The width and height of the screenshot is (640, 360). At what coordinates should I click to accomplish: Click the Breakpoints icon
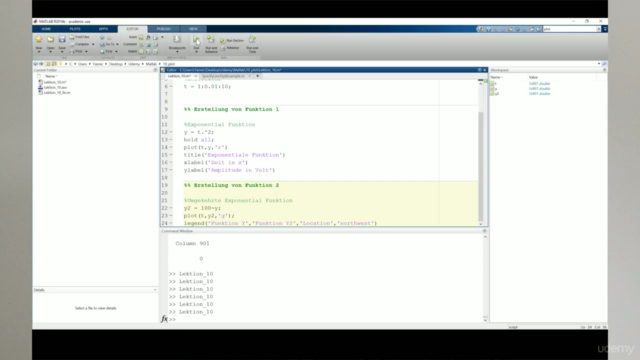click(x=177, y=39)
